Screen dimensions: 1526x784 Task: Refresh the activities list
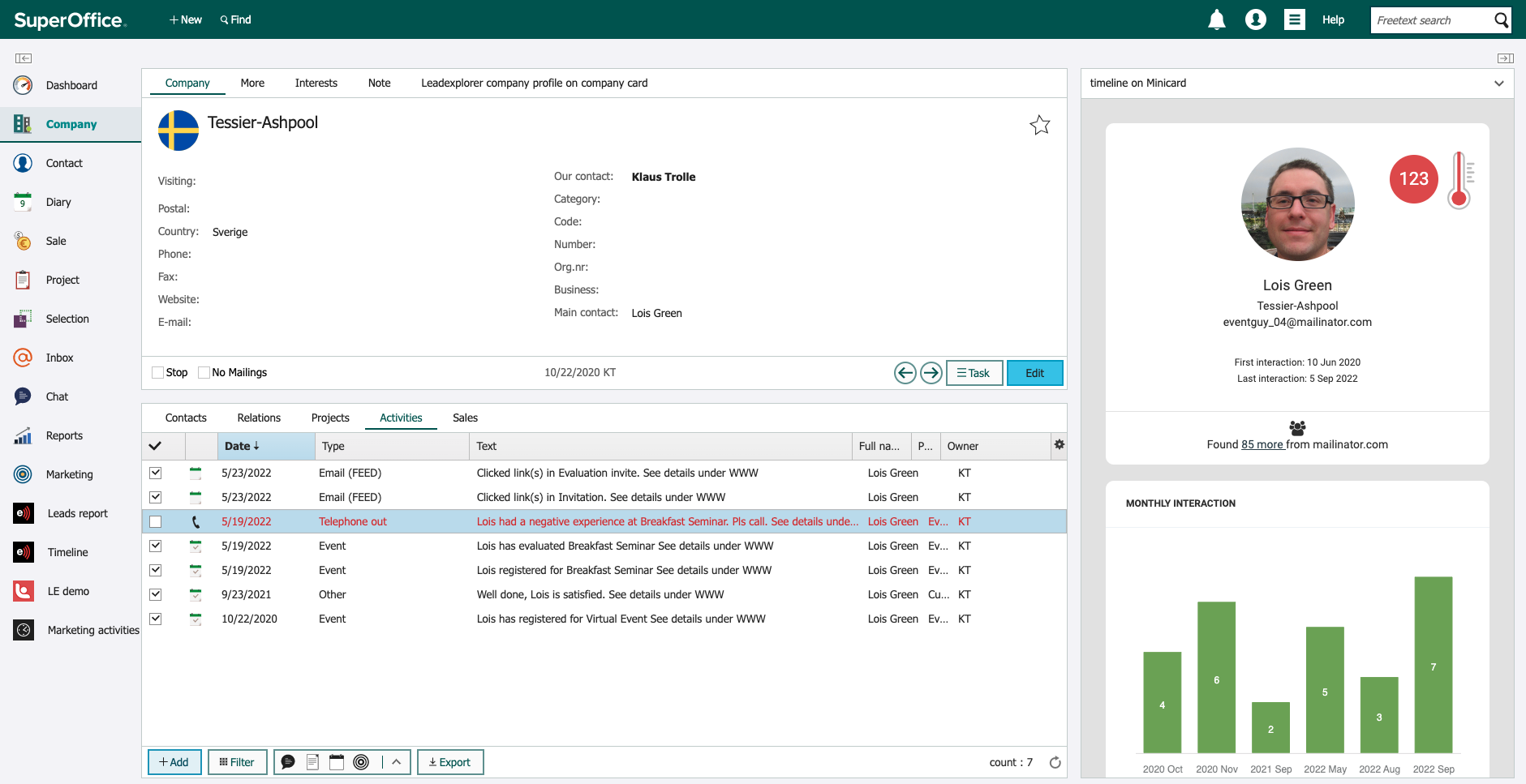[1055, 762]
